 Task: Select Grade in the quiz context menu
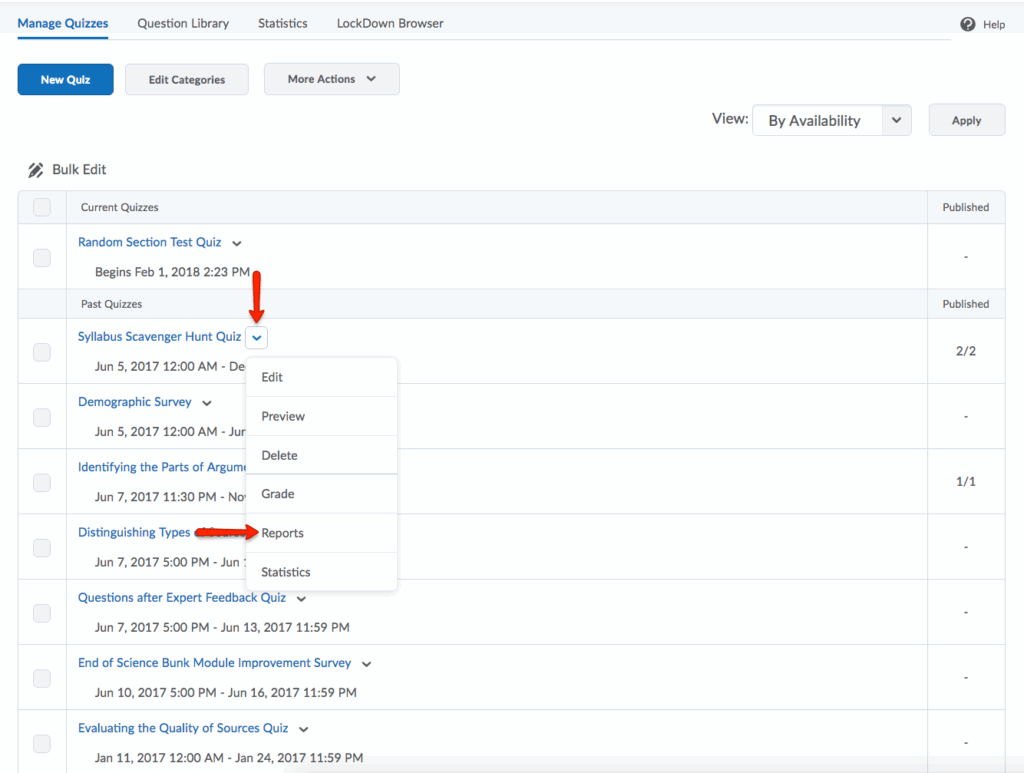278,494
